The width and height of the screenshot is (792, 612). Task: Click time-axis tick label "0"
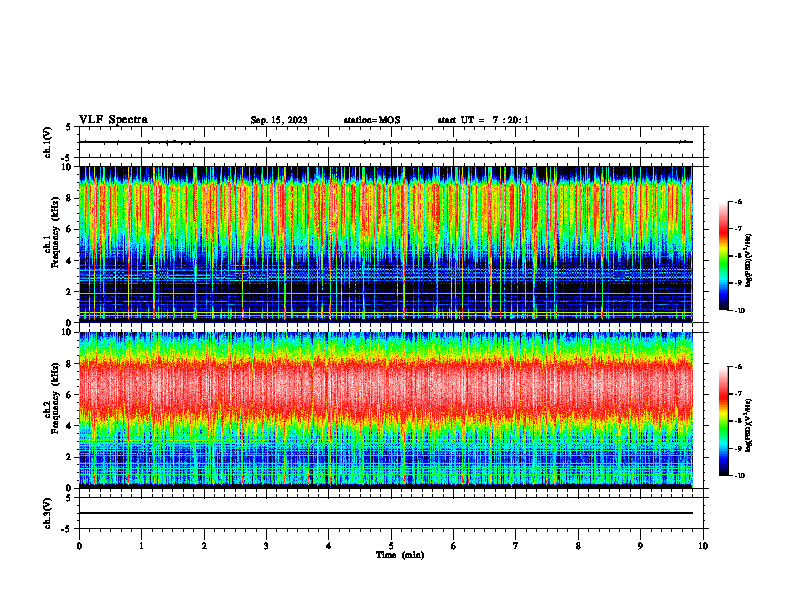(x=79, y=546)
